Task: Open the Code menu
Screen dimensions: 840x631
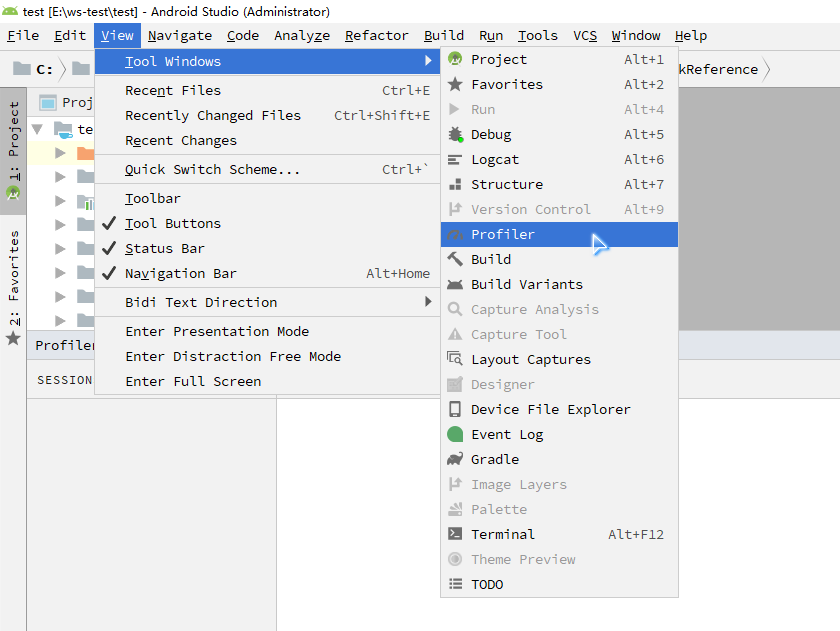Action: 243,35
